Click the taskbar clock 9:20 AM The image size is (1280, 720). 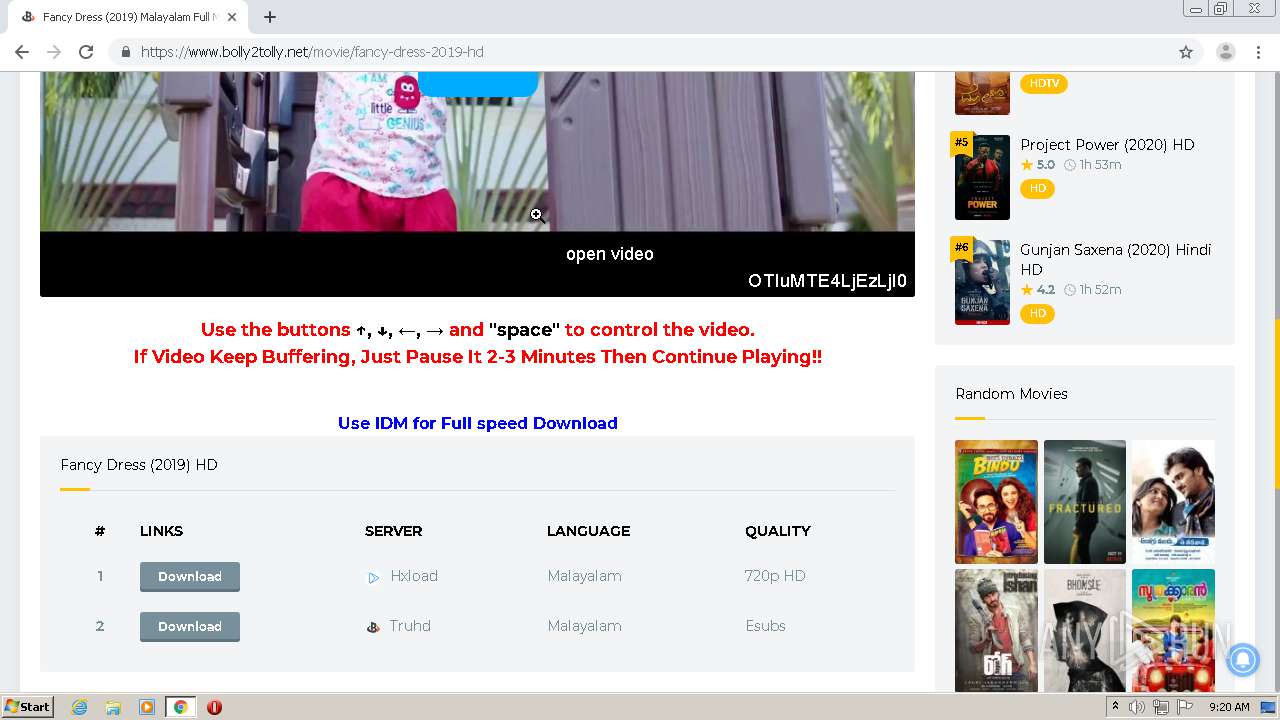click(x=1229, y=707)
